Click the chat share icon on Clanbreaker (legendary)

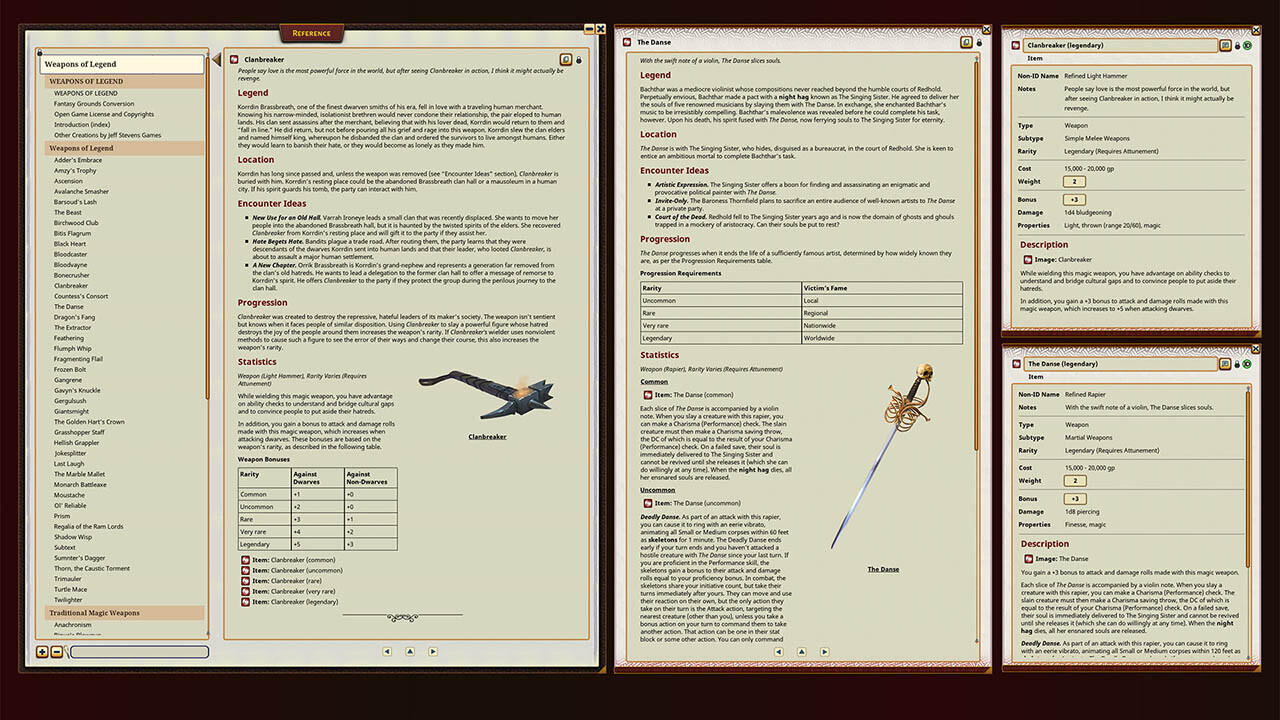pos(1225,45)
